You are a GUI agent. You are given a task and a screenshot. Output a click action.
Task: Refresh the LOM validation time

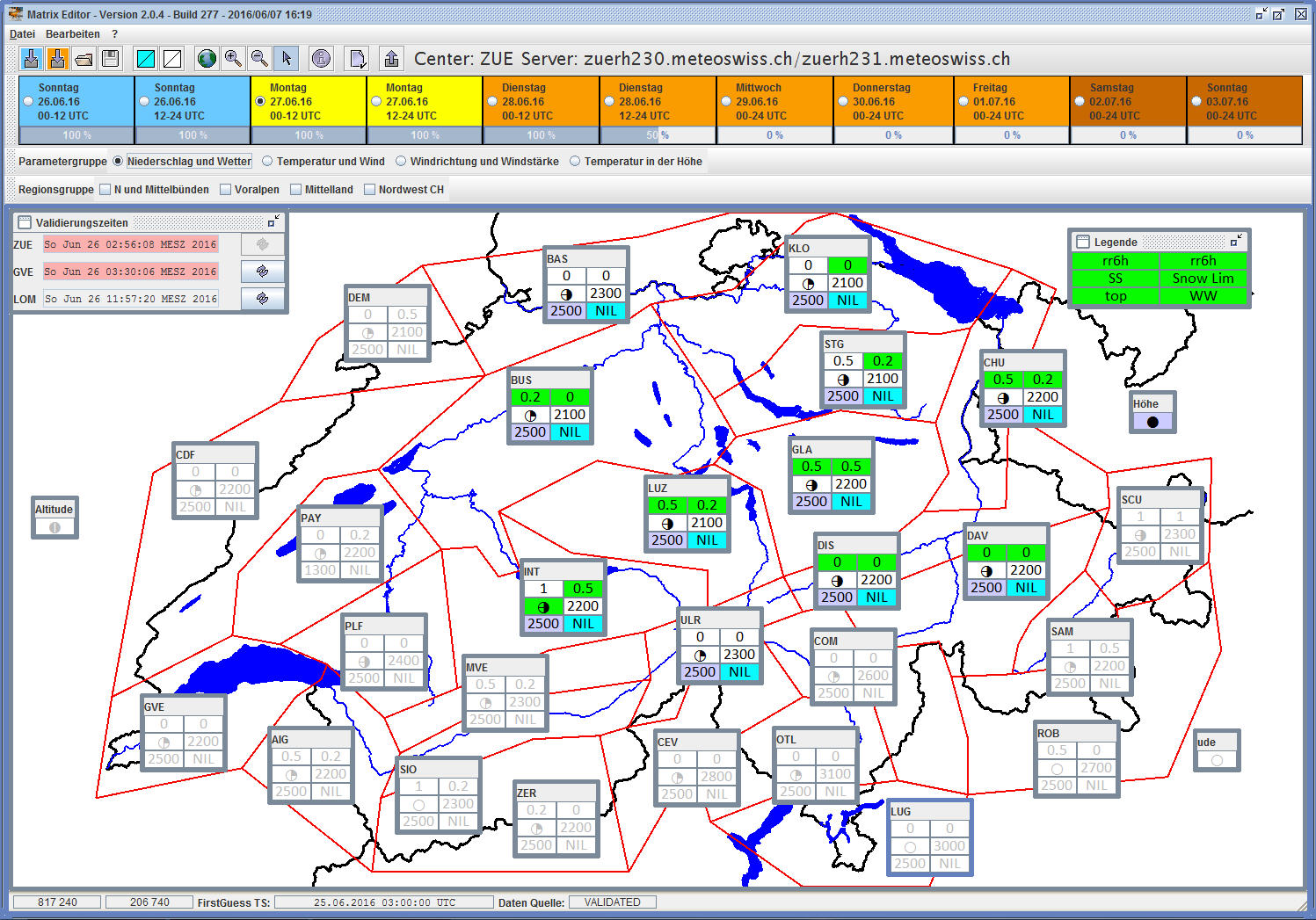262,299
